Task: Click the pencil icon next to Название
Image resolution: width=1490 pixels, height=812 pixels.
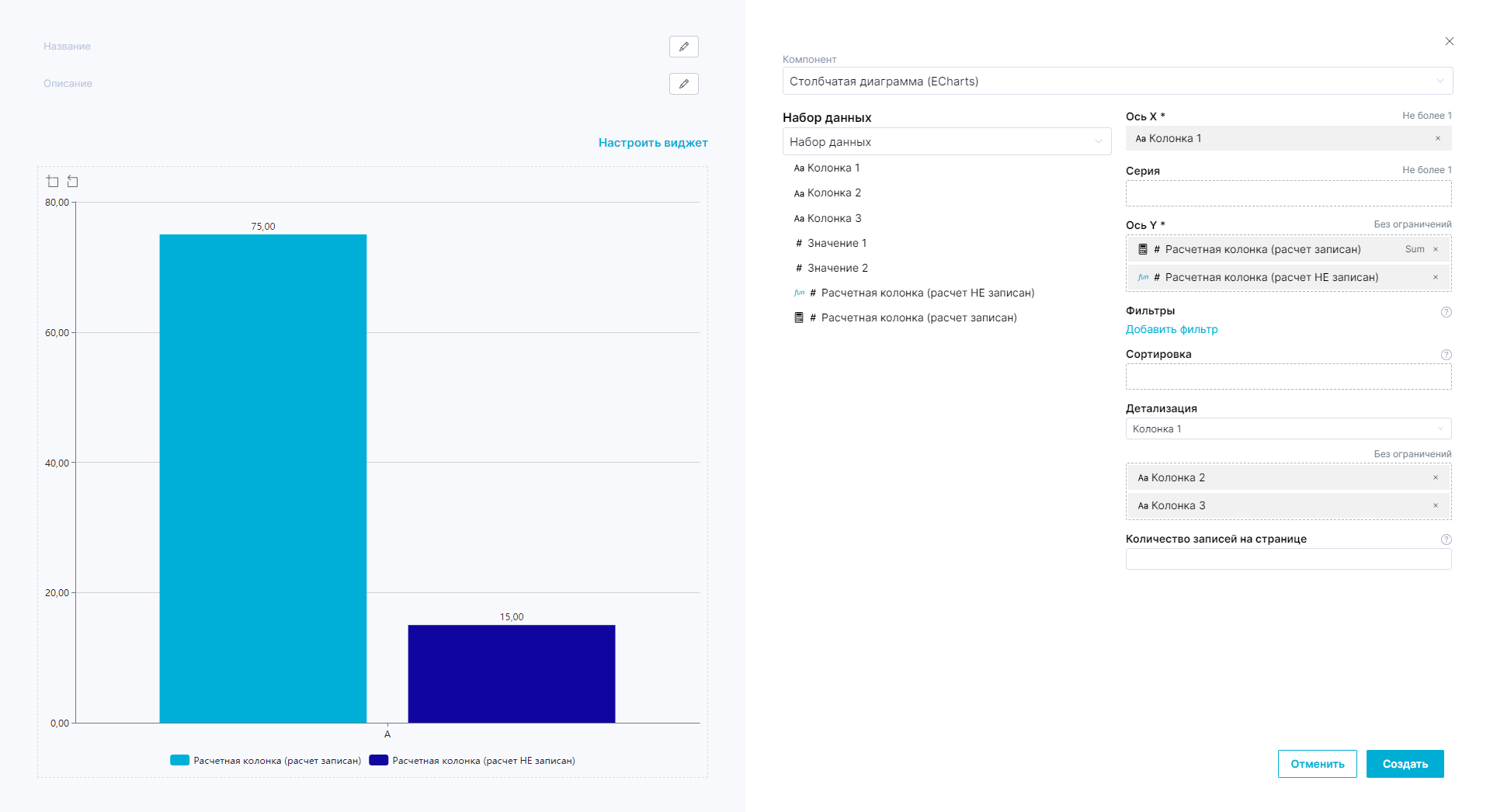Action: point(683,47)
